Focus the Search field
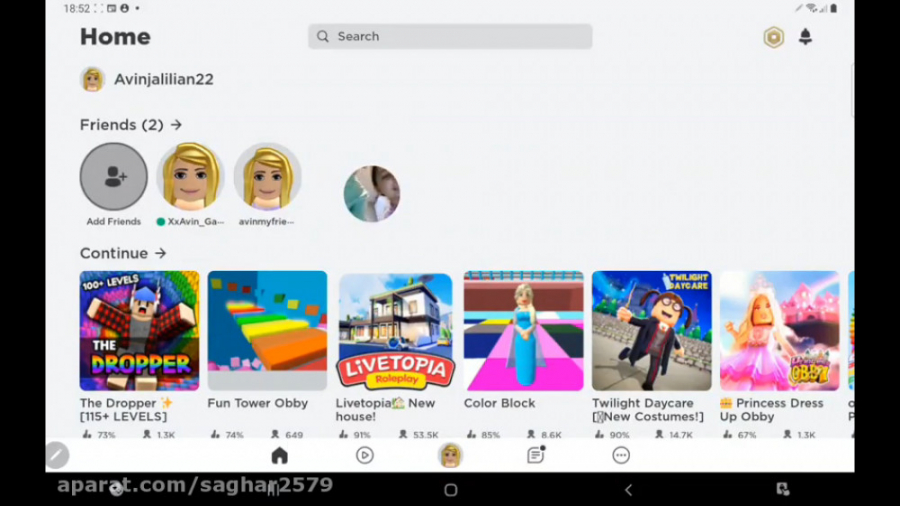900x506 pixels. [450, 37]
